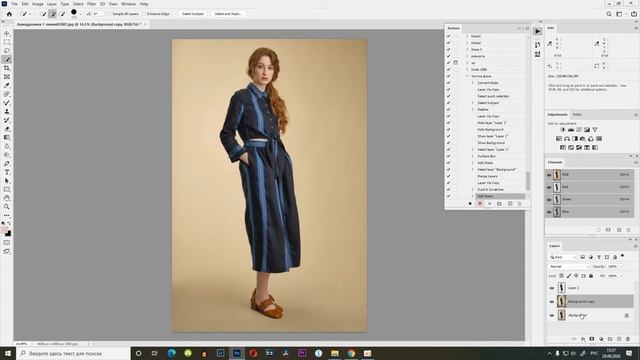640x360 pixels.
Task: Click the Surface Blur action step
Action: click(487, 156)
